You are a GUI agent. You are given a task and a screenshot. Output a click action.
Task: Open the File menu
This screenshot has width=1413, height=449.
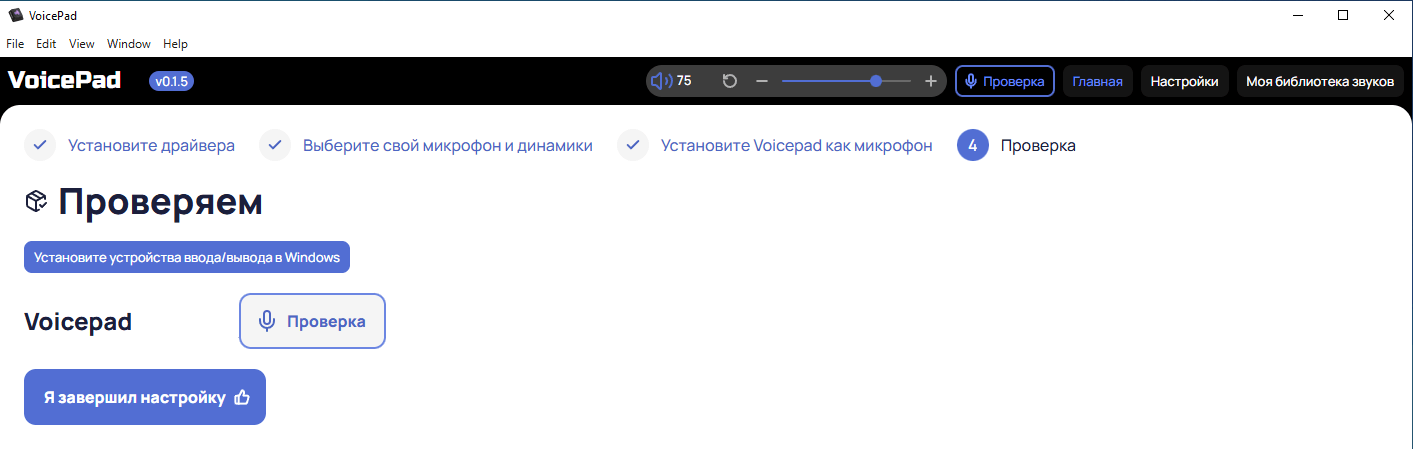tap(15, 44)
